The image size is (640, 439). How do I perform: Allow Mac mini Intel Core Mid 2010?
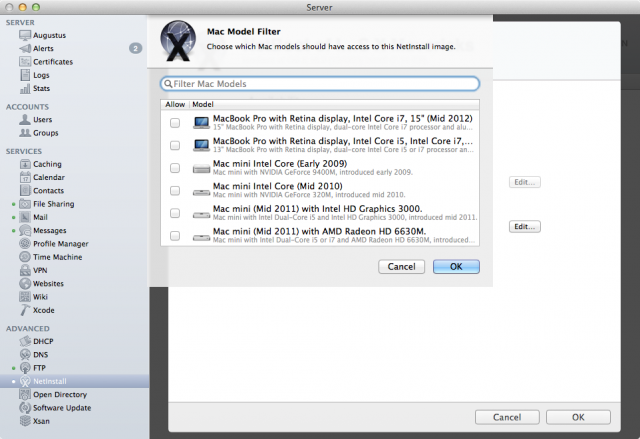pyautogui.click(x=175, y=191)
